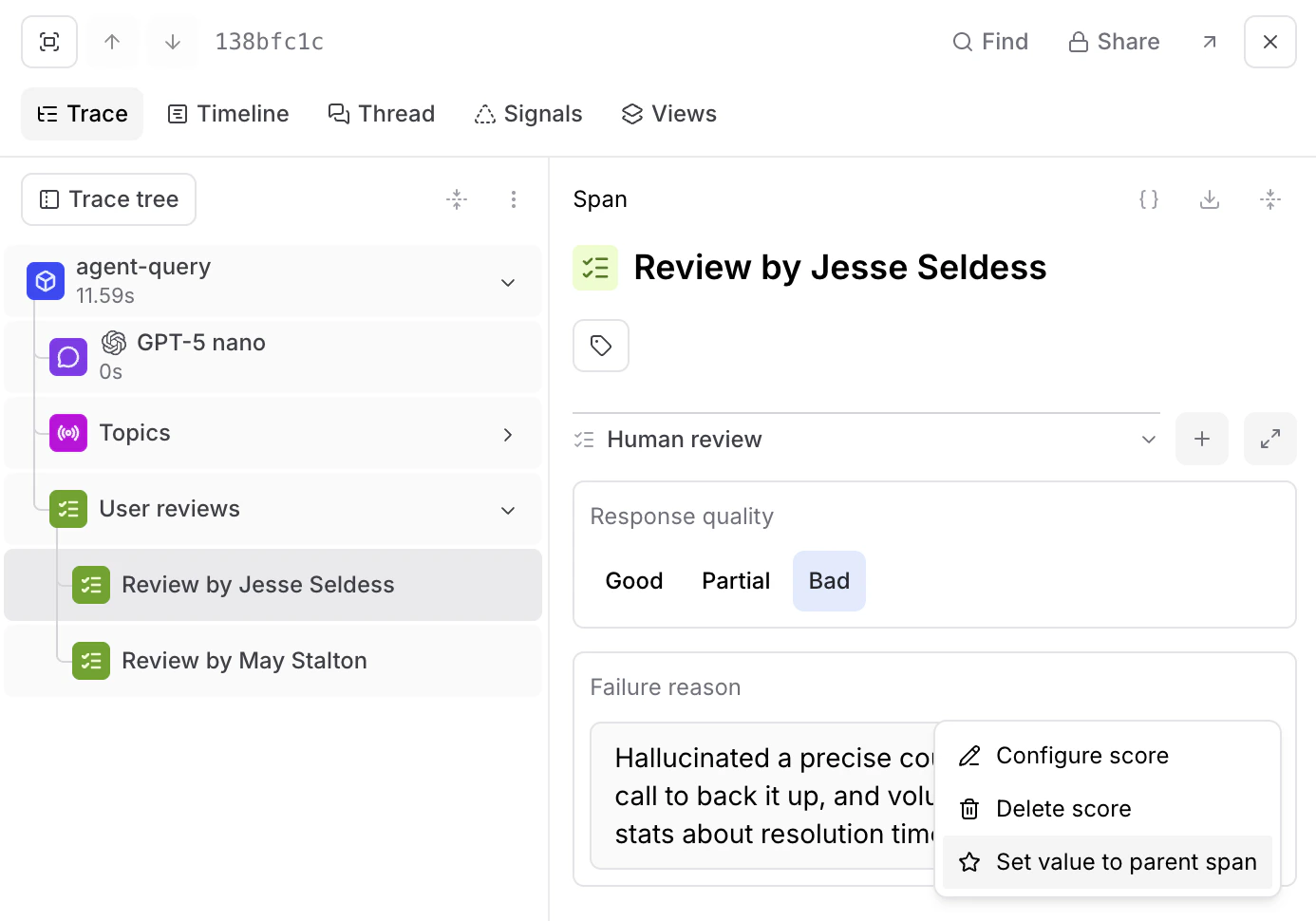1316x921 pixels.
Task: Choose Configure score from context menu
Action: [1107, 756]
